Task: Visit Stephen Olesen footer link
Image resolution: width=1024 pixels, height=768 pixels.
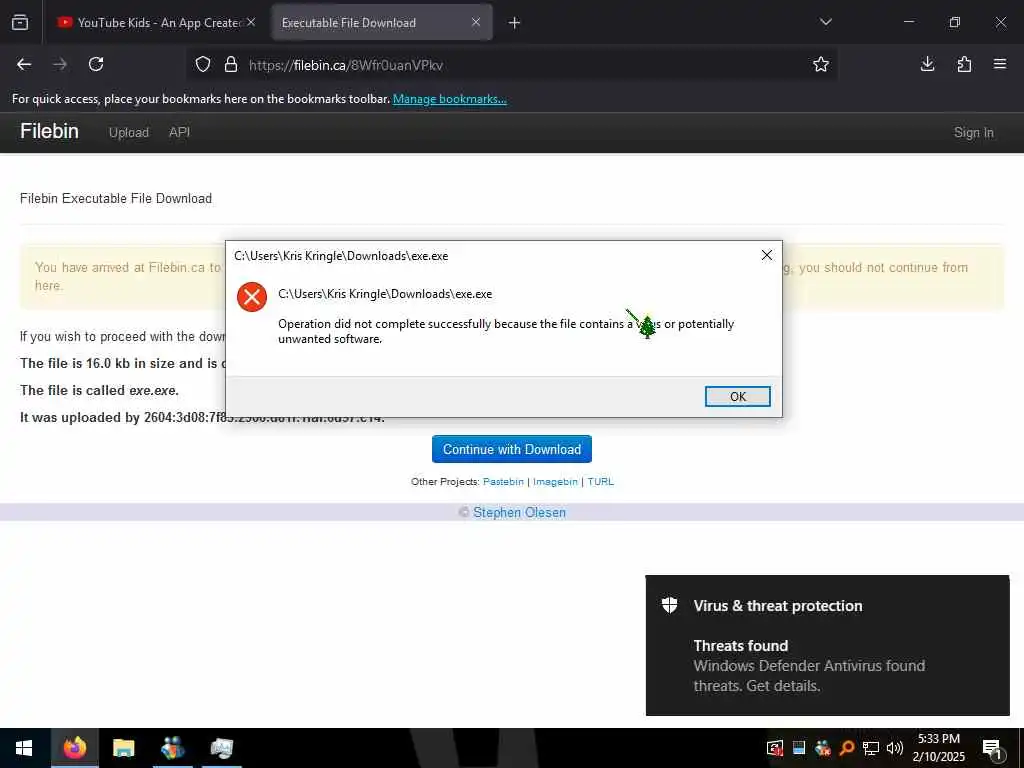Action: pyautogui.click(x=519, y=513)
